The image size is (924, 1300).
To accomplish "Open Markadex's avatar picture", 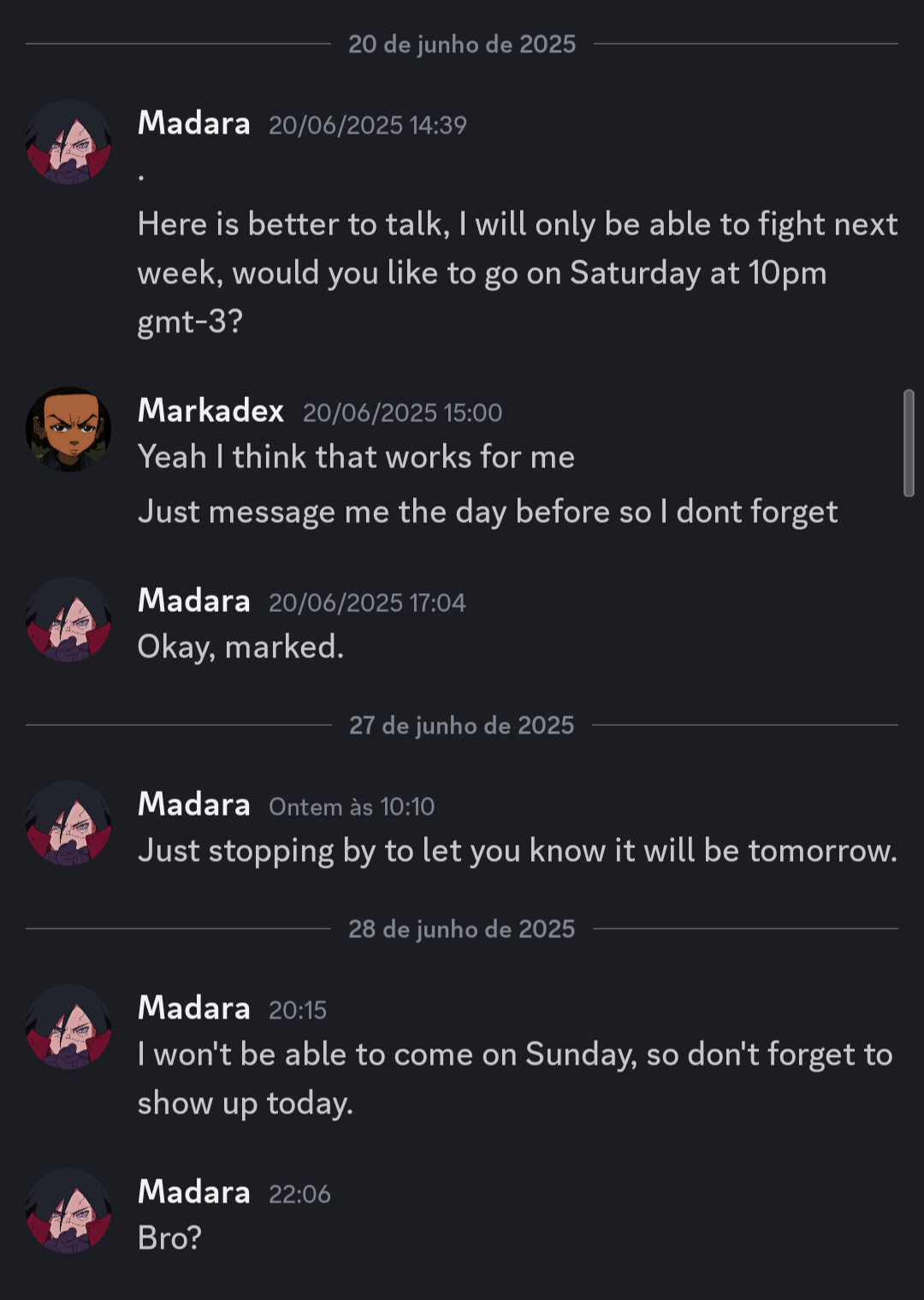I will point(68,429).
